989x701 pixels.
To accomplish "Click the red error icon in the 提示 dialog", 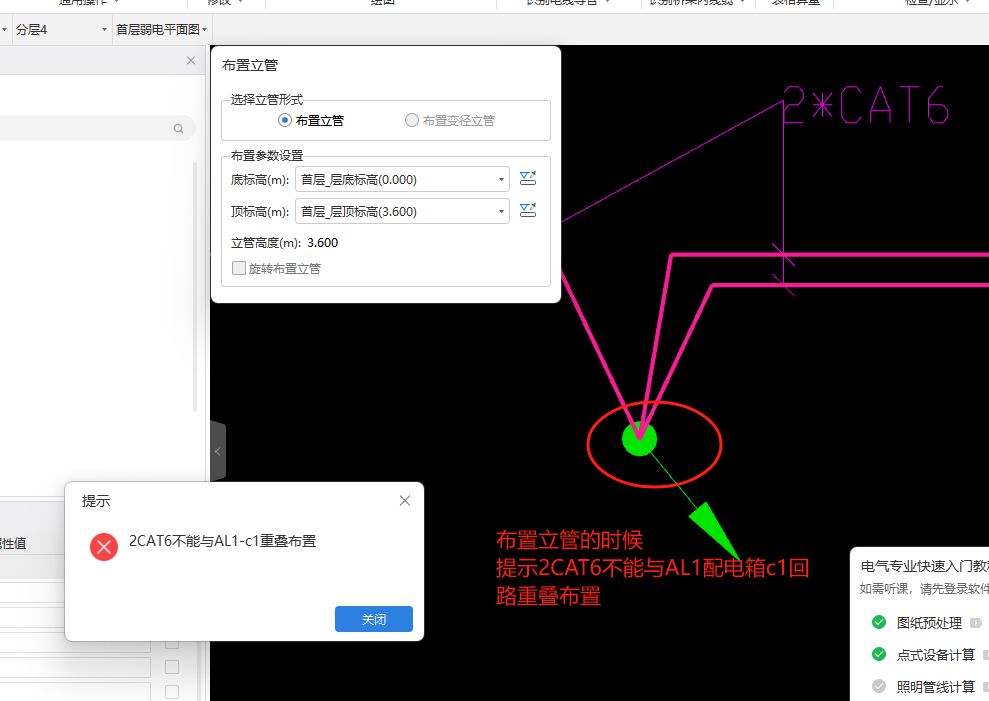I will tap(104, 547).
